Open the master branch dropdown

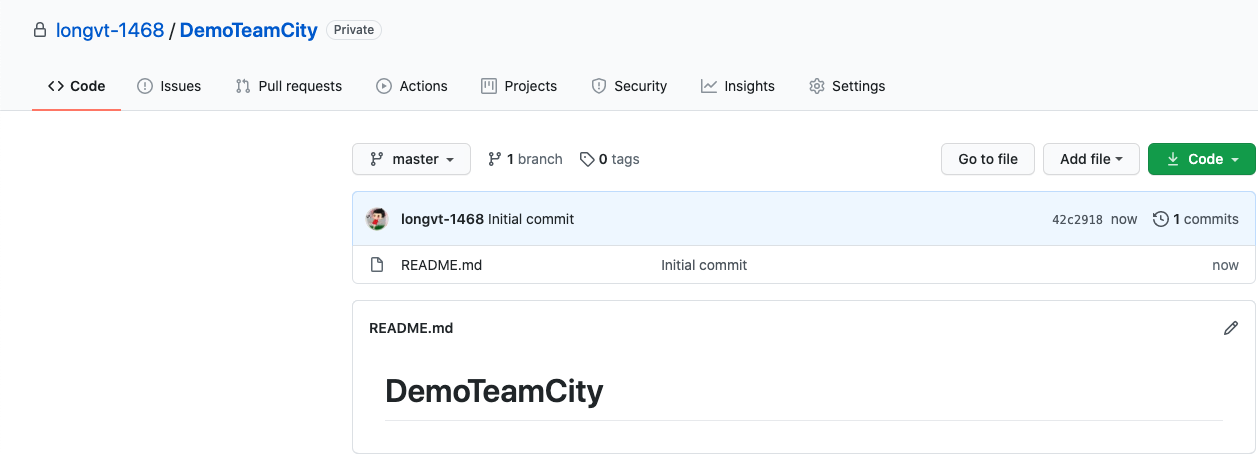411,159
